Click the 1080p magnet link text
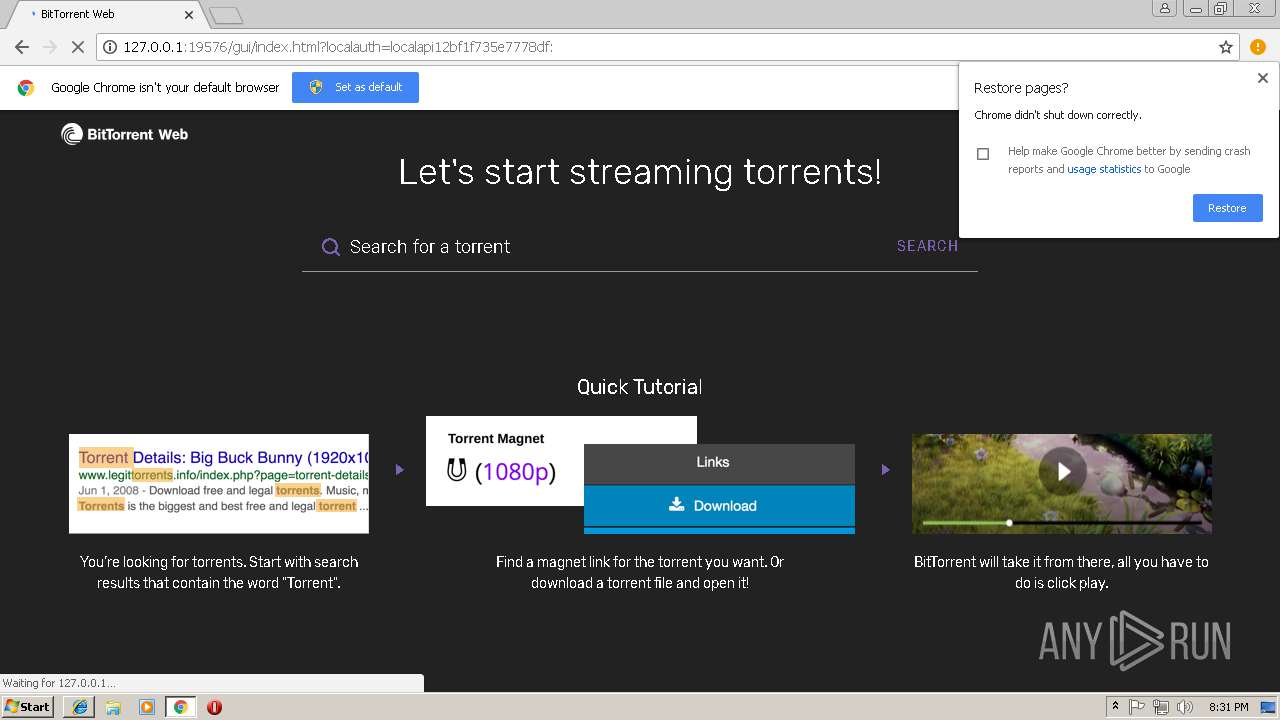The height and width of the screenshot is (720, 1280). tap(515, 472)
